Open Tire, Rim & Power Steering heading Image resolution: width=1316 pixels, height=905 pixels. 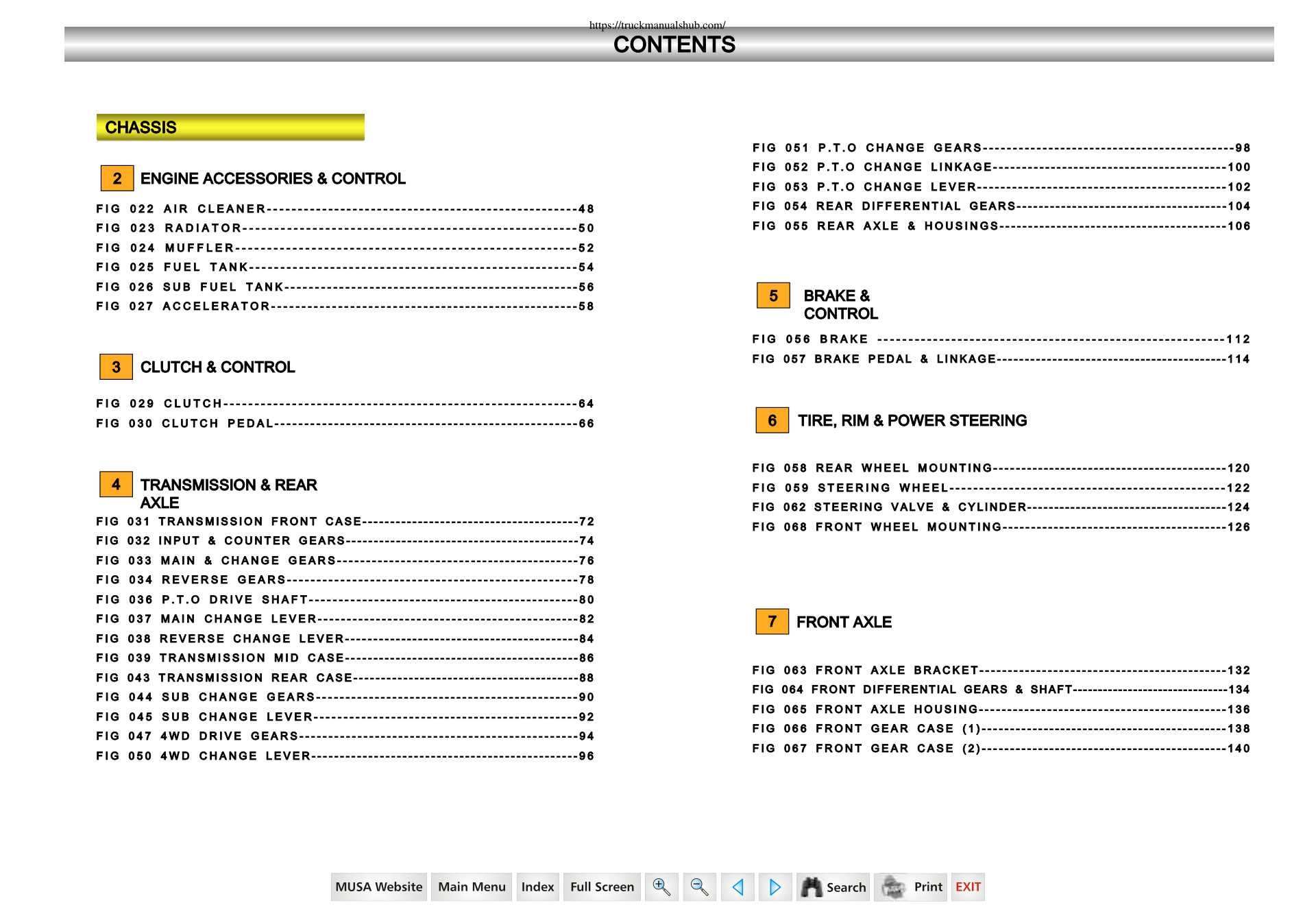coord(912,420)
